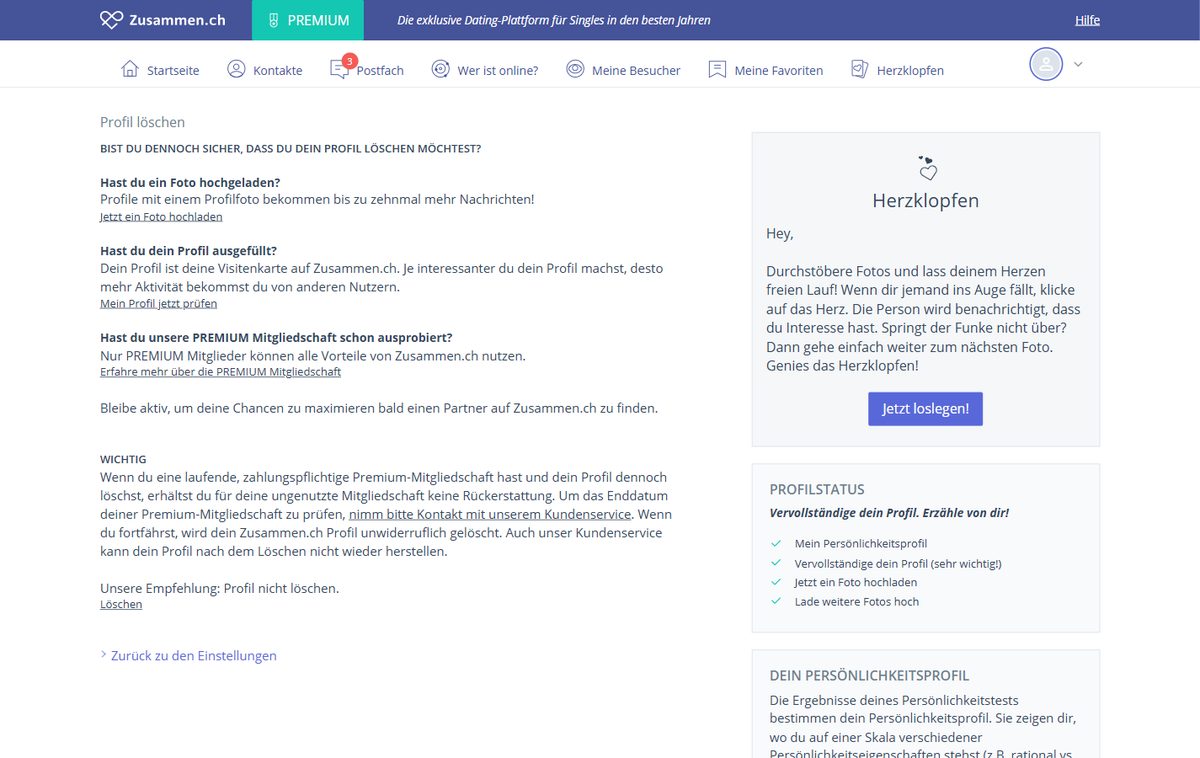
Task: Click the Kontakte person icon
Action: click(x=236, y=69)
